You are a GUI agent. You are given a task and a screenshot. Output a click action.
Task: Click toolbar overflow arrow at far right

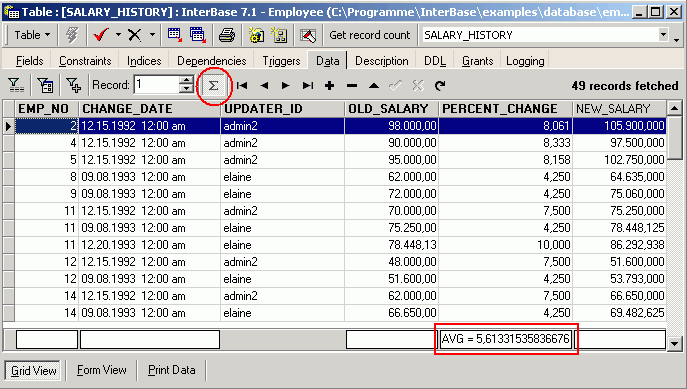click(677, 40)
